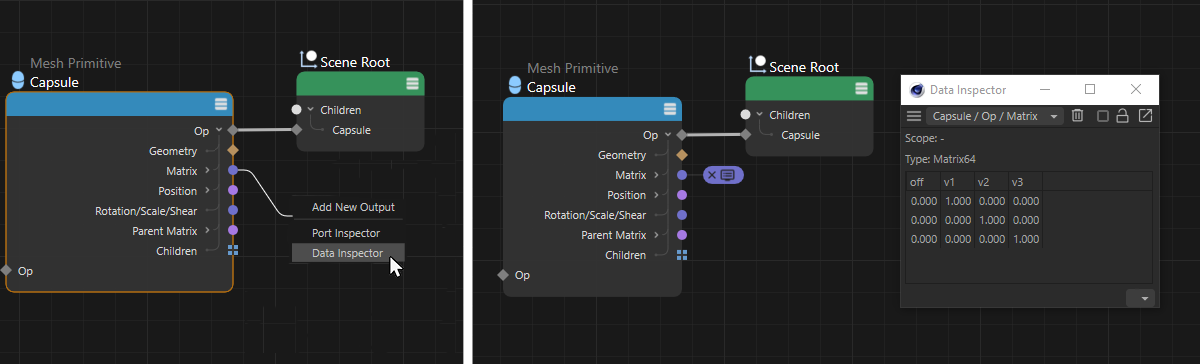Collapse the Children chevron on Scene Root near the context menu
The image size is (1200, 364).
[x=310, y=110]
